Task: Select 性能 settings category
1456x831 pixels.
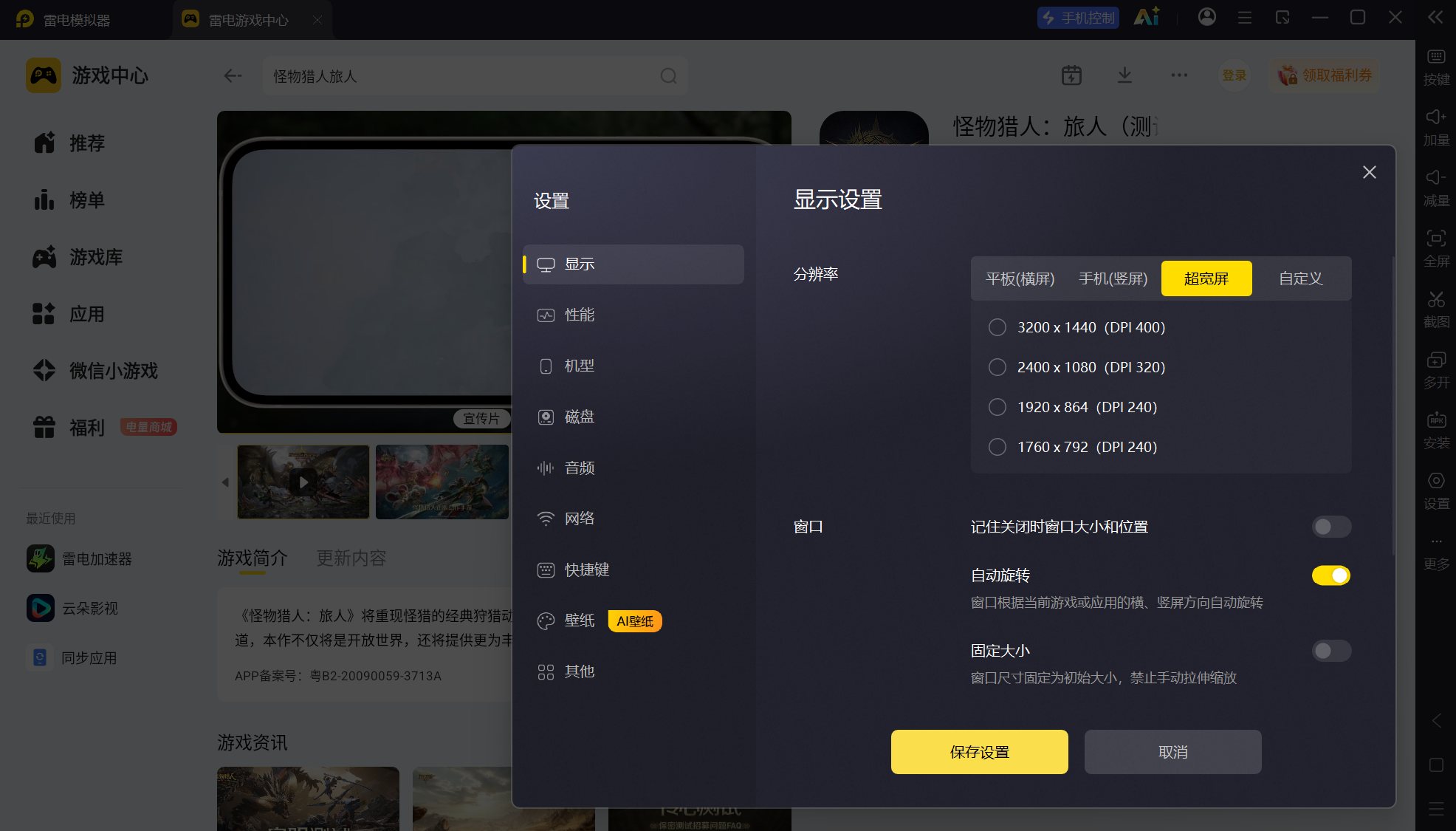Action: point(633,315)
